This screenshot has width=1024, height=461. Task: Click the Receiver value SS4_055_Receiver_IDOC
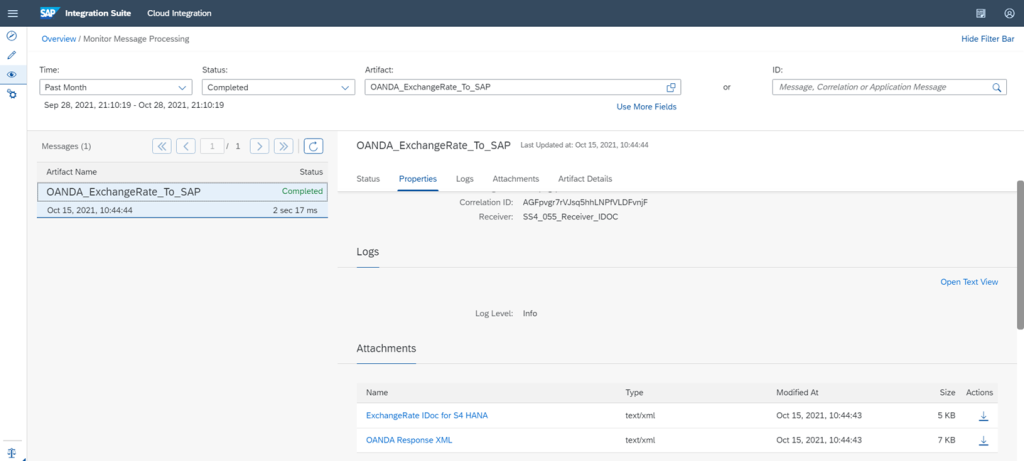[x=570, y=217]
